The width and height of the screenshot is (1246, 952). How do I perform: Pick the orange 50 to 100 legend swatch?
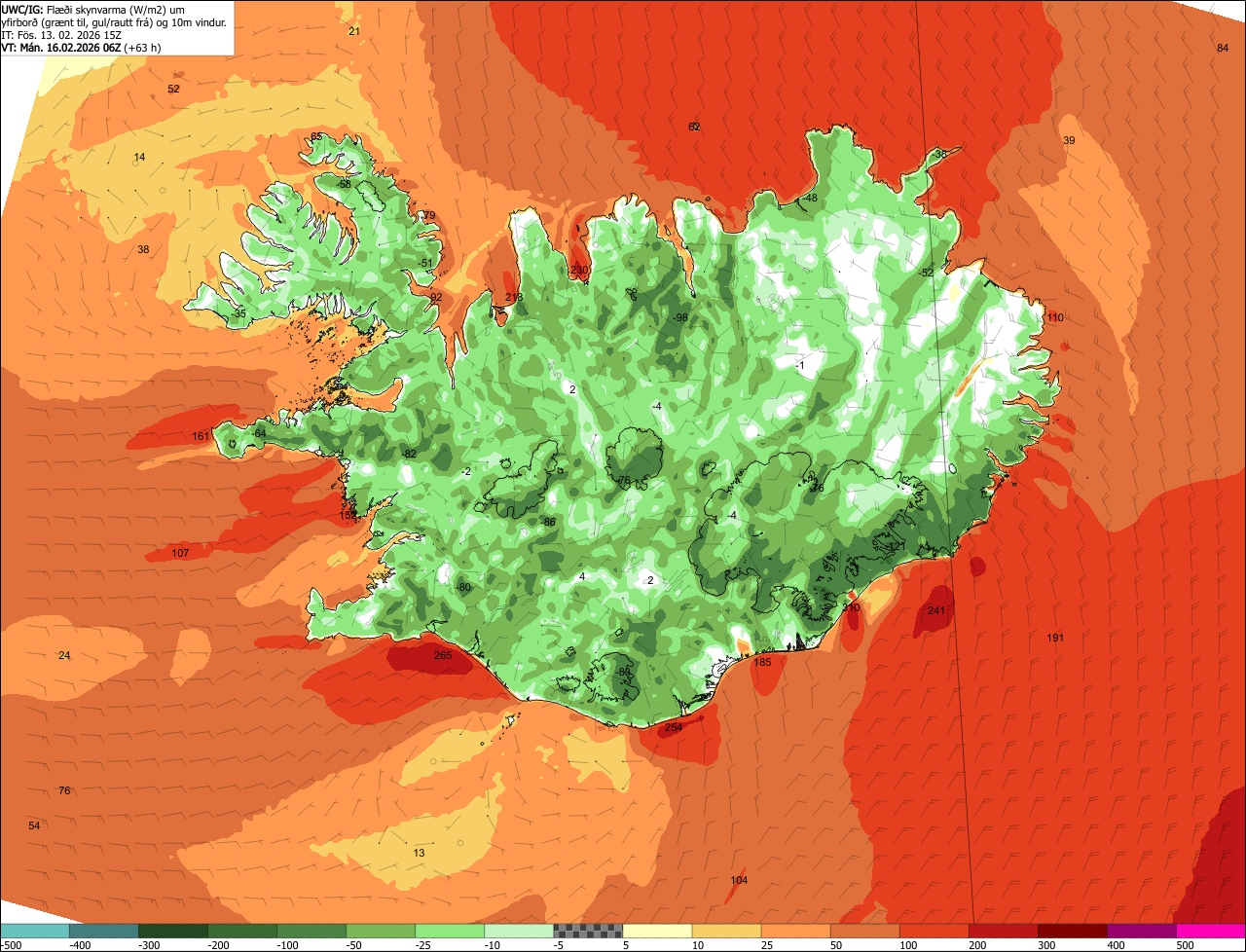point(865,931)
